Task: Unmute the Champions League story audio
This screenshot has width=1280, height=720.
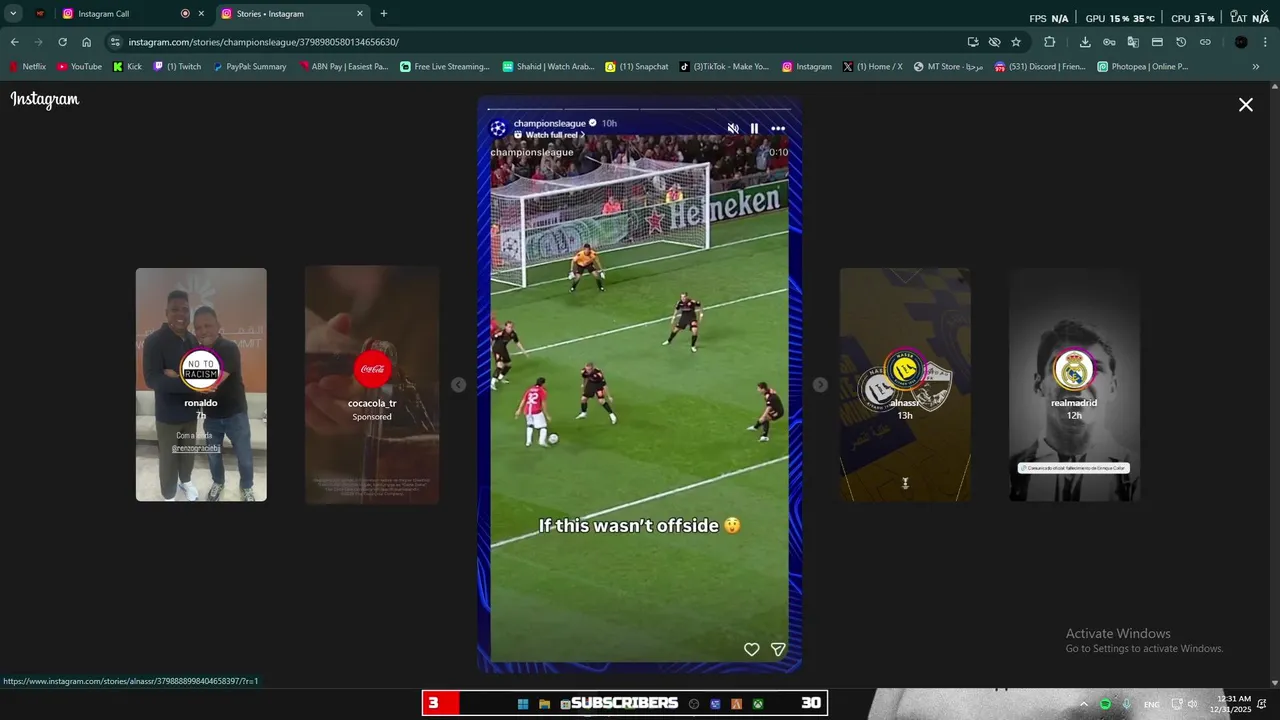Action: tap(733, 128)
